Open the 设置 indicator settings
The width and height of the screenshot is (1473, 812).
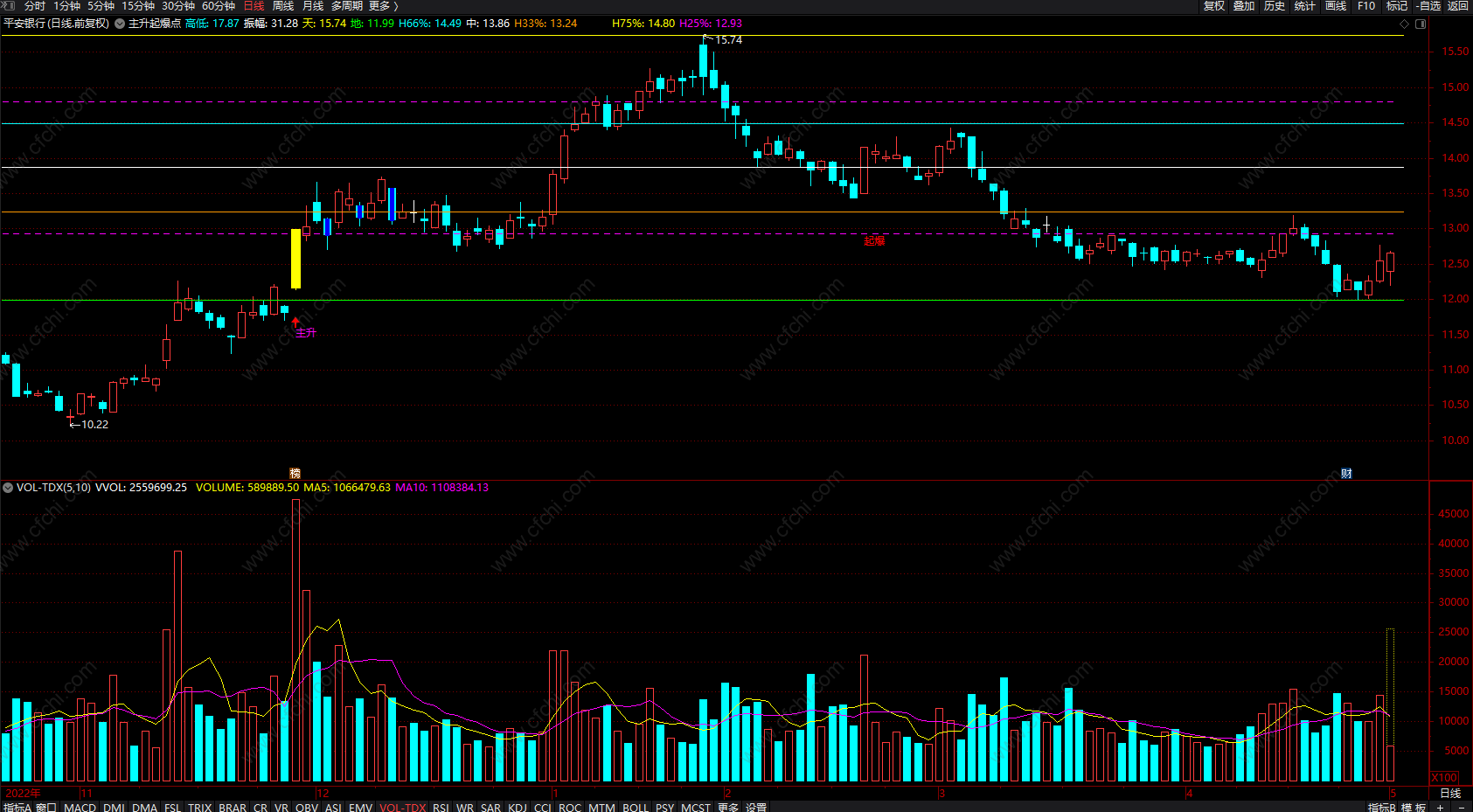tap(756, 807)
